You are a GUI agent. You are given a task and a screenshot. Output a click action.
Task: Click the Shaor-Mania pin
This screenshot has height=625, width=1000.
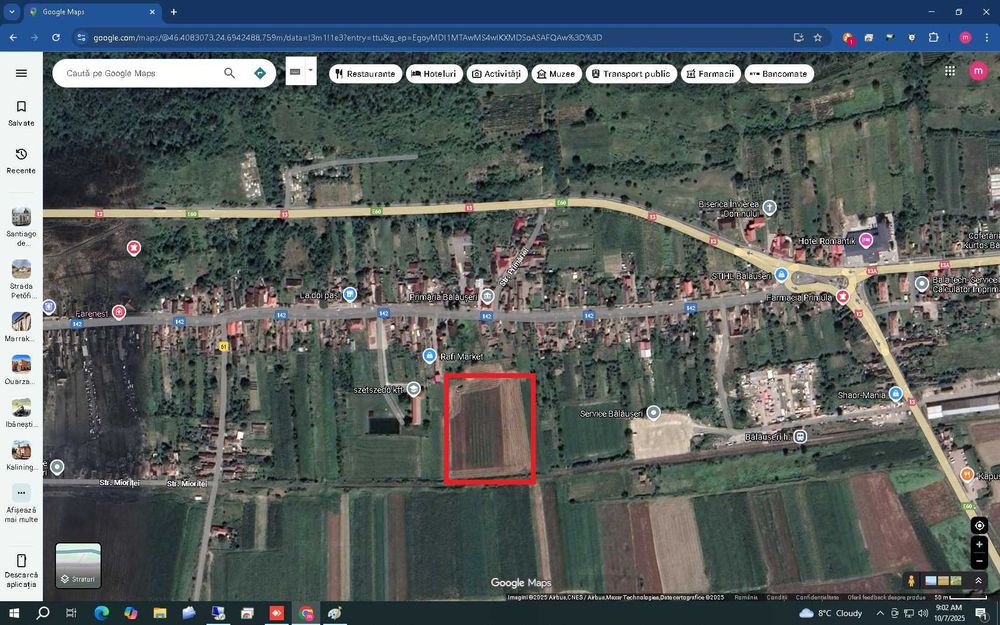click(895, 394)
